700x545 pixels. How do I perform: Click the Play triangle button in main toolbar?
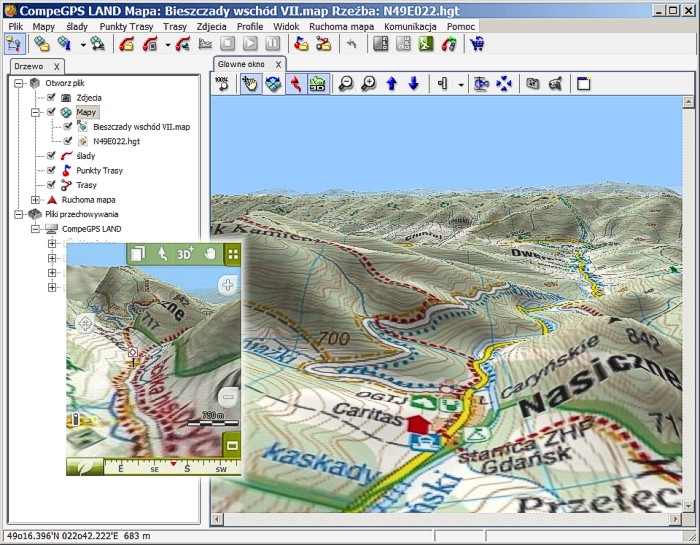tap(250, 44)
